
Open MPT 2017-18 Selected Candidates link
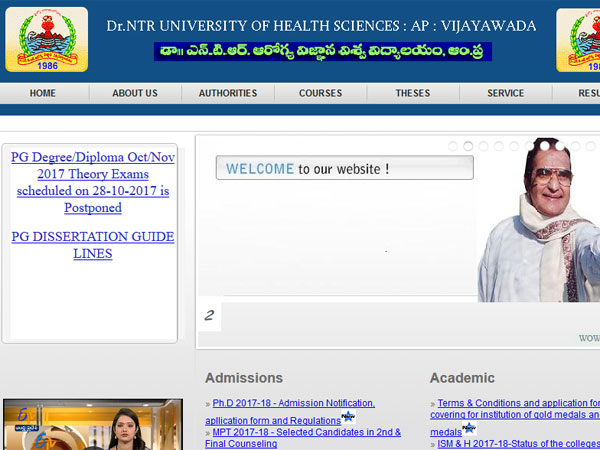pyautogui.click(x=306, y=432)
